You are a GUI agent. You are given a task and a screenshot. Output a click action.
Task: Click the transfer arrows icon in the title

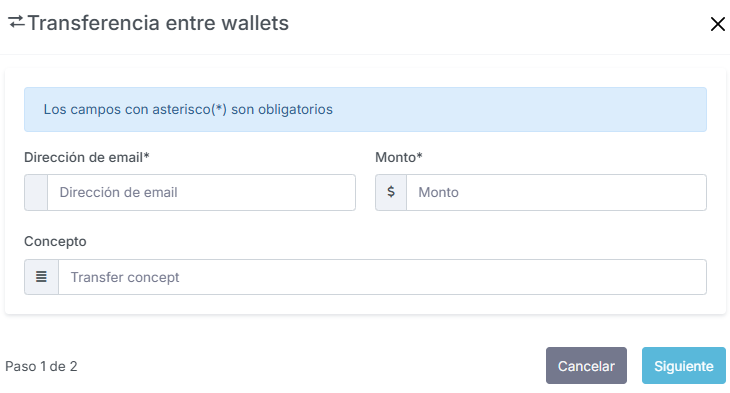pyautogui.click(x=16, y=22)
